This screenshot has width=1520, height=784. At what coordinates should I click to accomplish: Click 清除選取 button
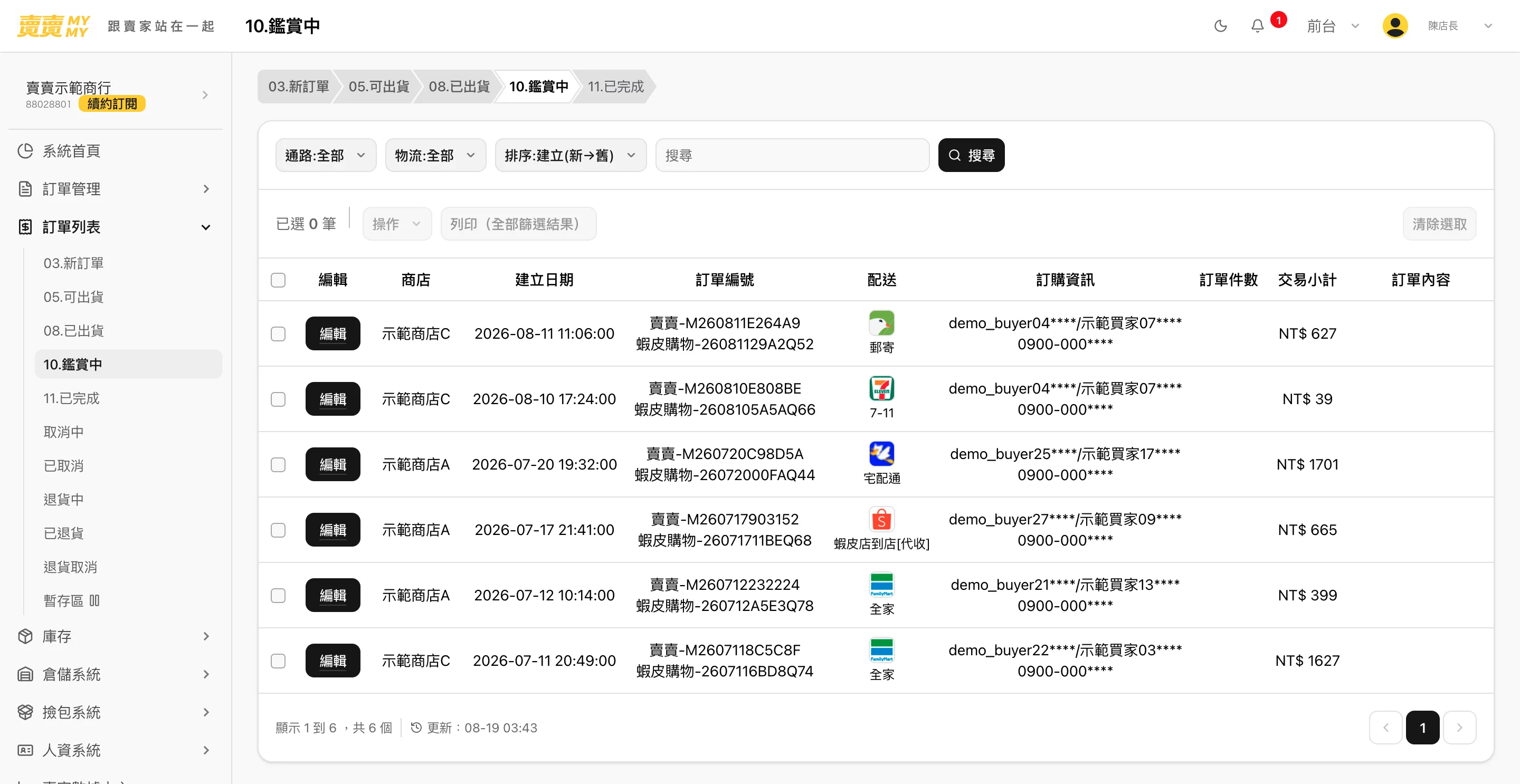[x=1439, y=224]
